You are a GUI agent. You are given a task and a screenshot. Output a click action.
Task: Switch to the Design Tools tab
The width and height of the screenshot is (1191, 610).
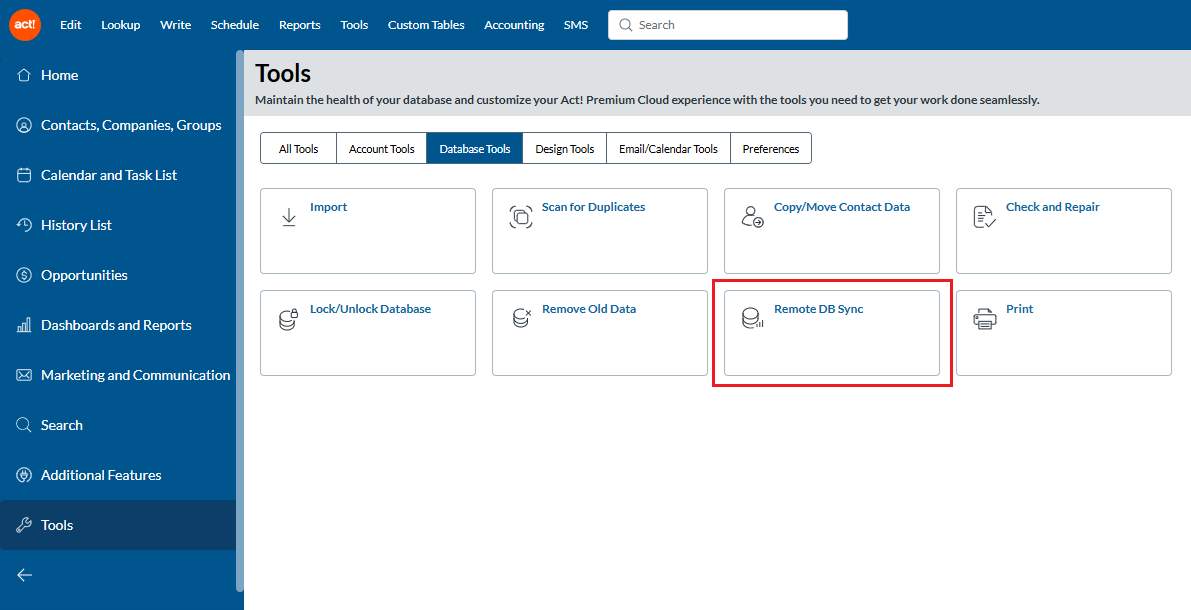tap(564, 149)
